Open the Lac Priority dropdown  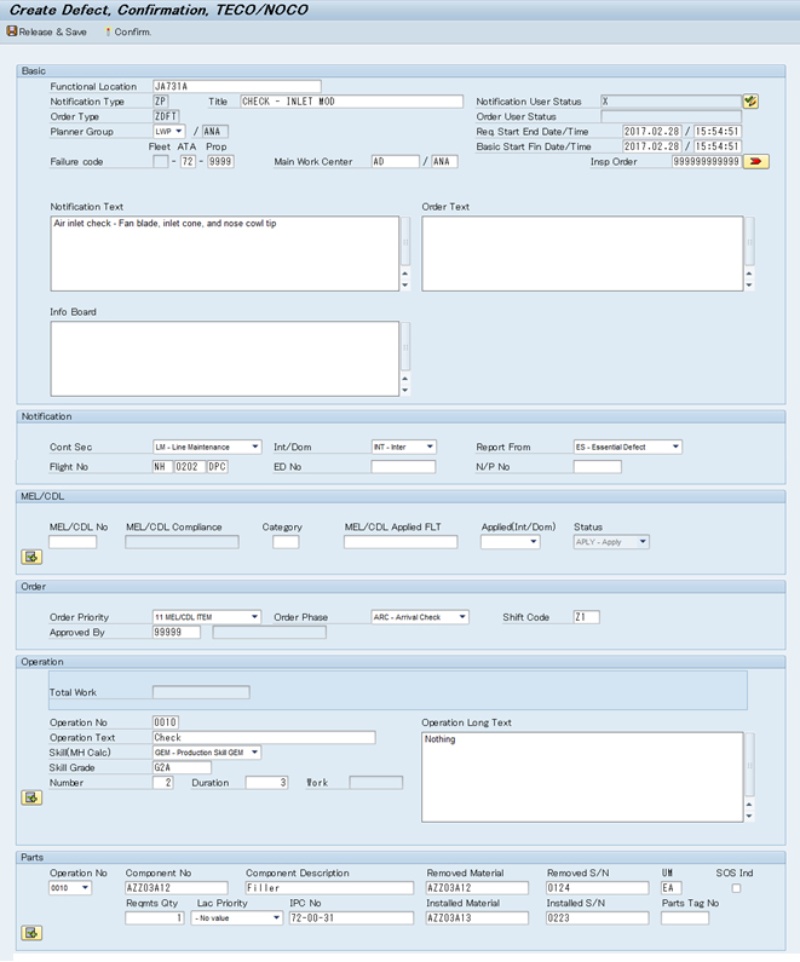click(276, 918)
